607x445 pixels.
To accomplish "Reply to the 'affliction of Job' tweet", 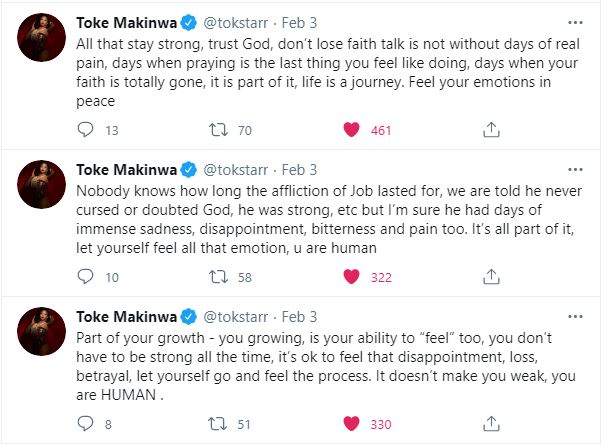I will (85, 277).
